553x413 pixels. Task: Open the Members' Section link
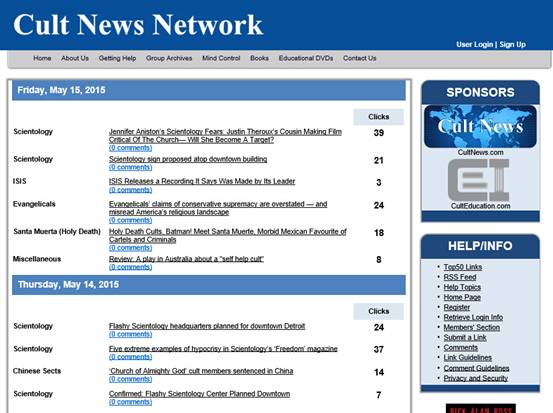coord(472,327)
